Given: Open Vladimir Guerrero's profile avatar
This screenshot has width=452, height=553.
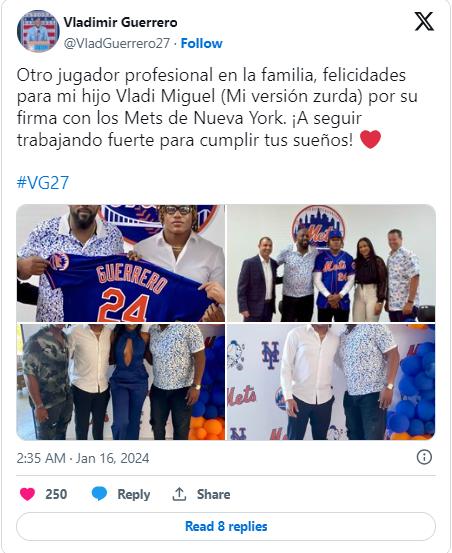Looking at the screenshot, I should coord(38,31).
